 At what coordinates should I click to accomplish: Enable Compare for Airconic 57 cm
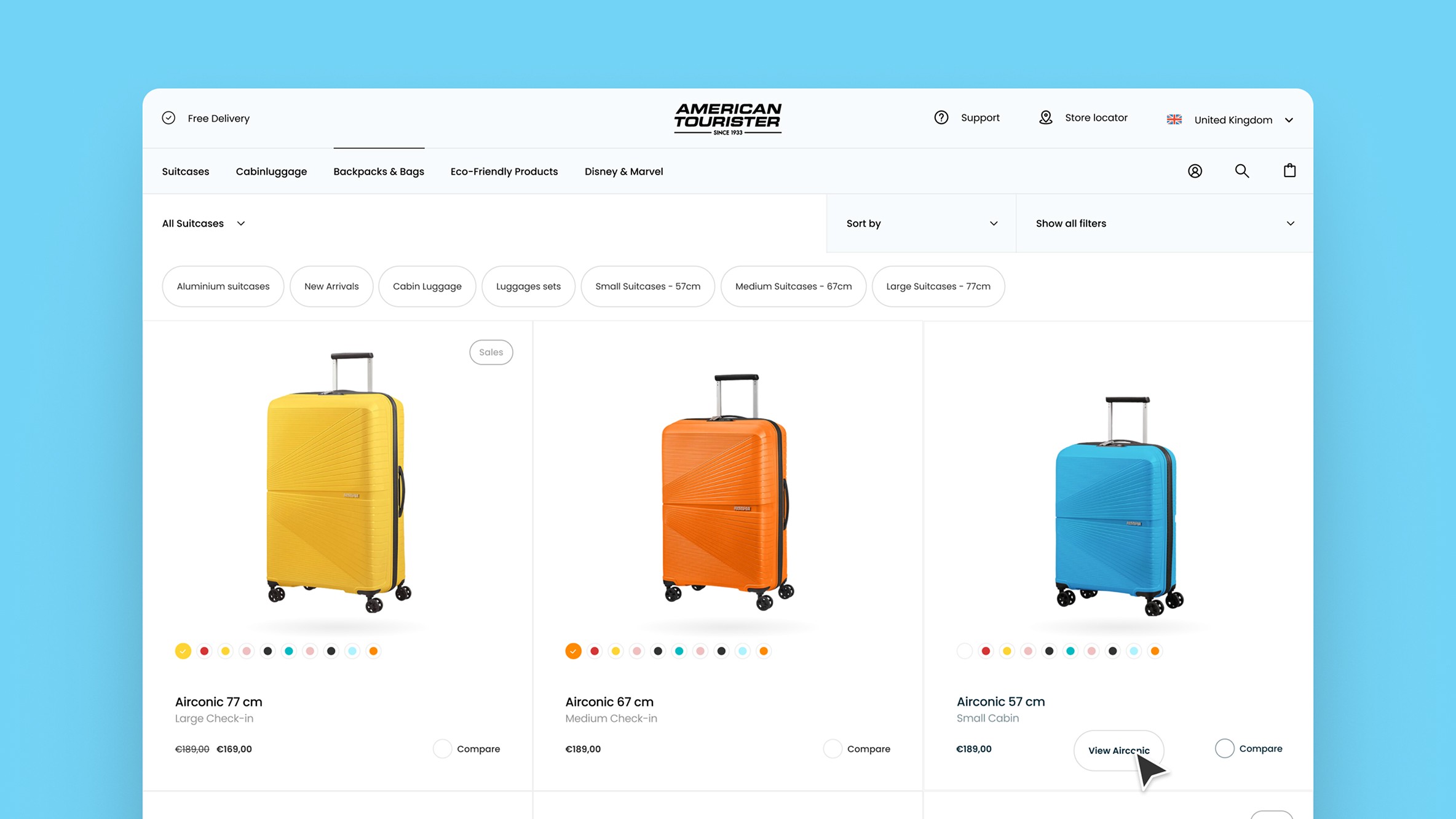coord(1224,748)
